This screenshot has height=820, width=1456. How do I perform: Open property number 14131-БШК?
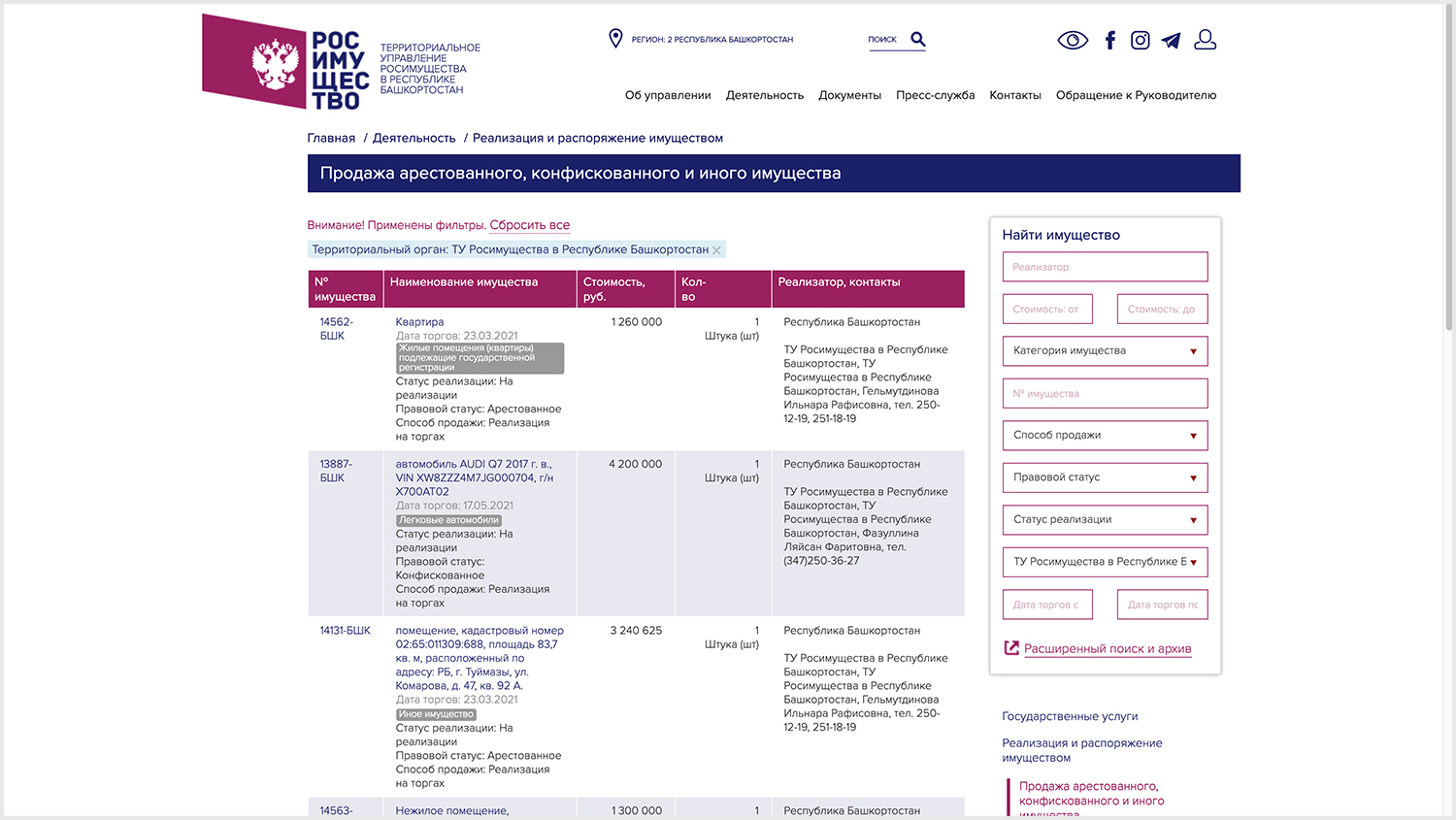[x=346, y=631]
